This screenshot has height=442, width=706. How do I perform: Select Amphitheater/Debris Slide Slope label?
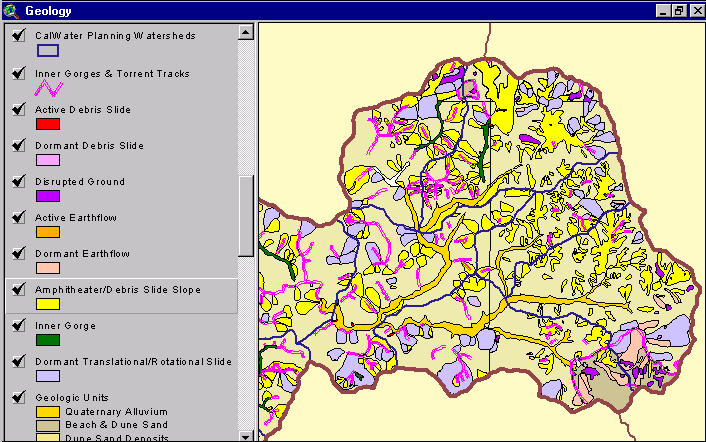[118, 289]
